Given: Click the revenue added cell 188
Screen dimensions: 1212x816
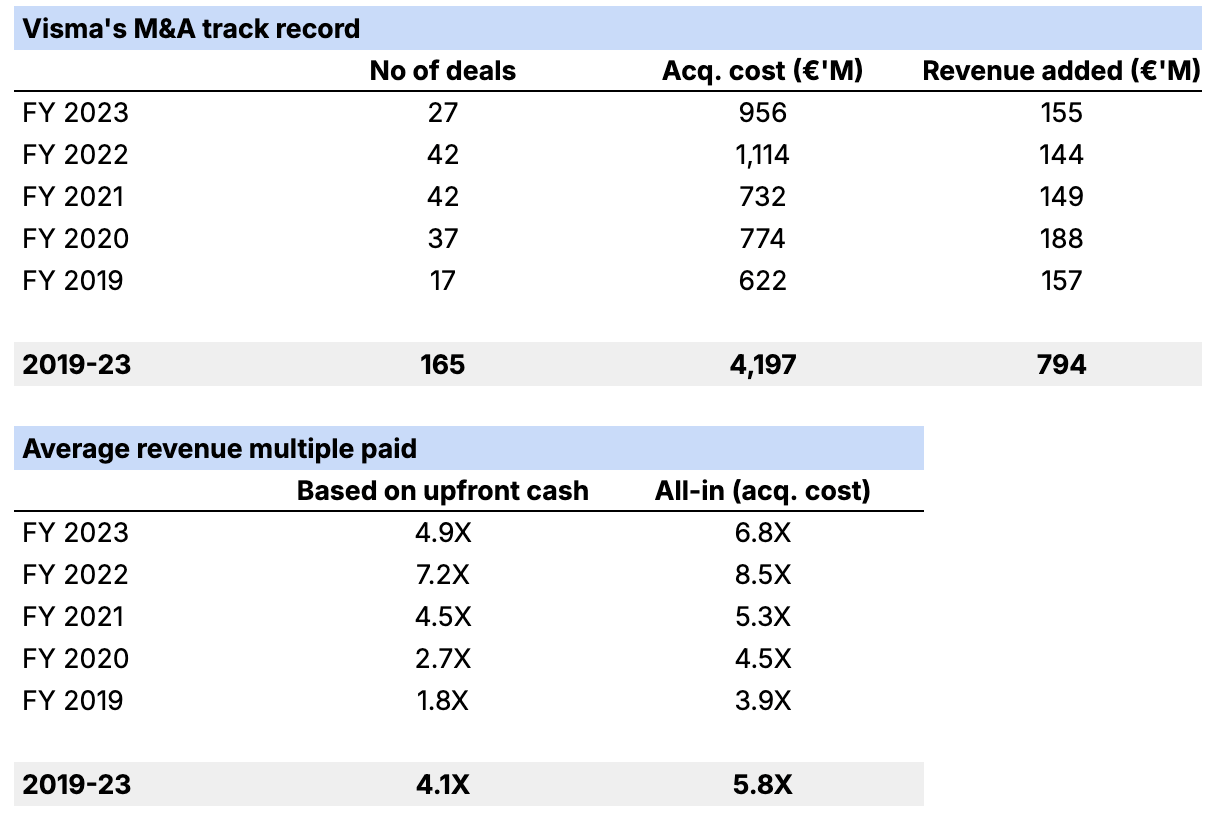Looking at the screenshot, I should click(1061, 238).
